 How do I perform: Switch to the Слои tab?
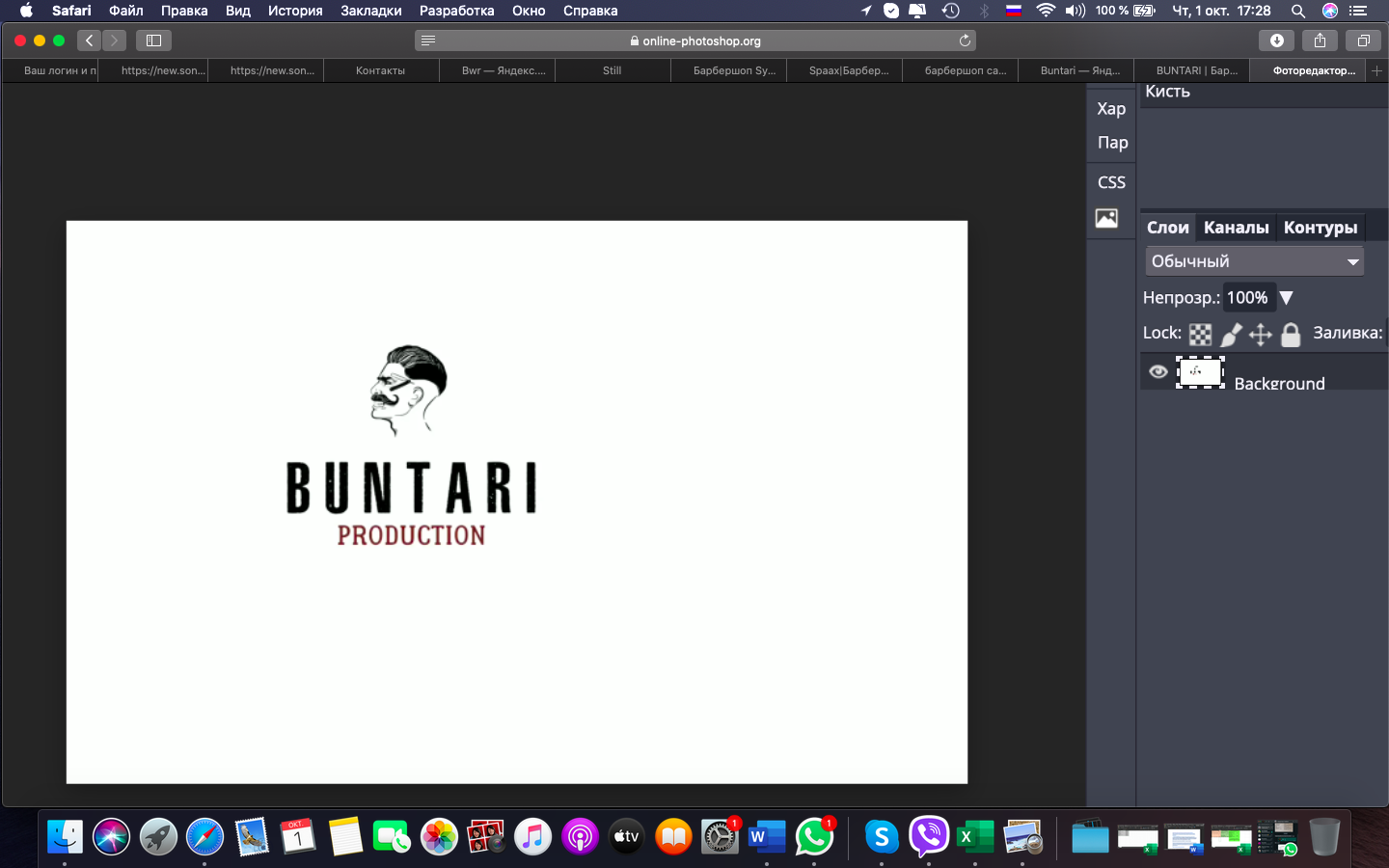tap(1167, 228)
